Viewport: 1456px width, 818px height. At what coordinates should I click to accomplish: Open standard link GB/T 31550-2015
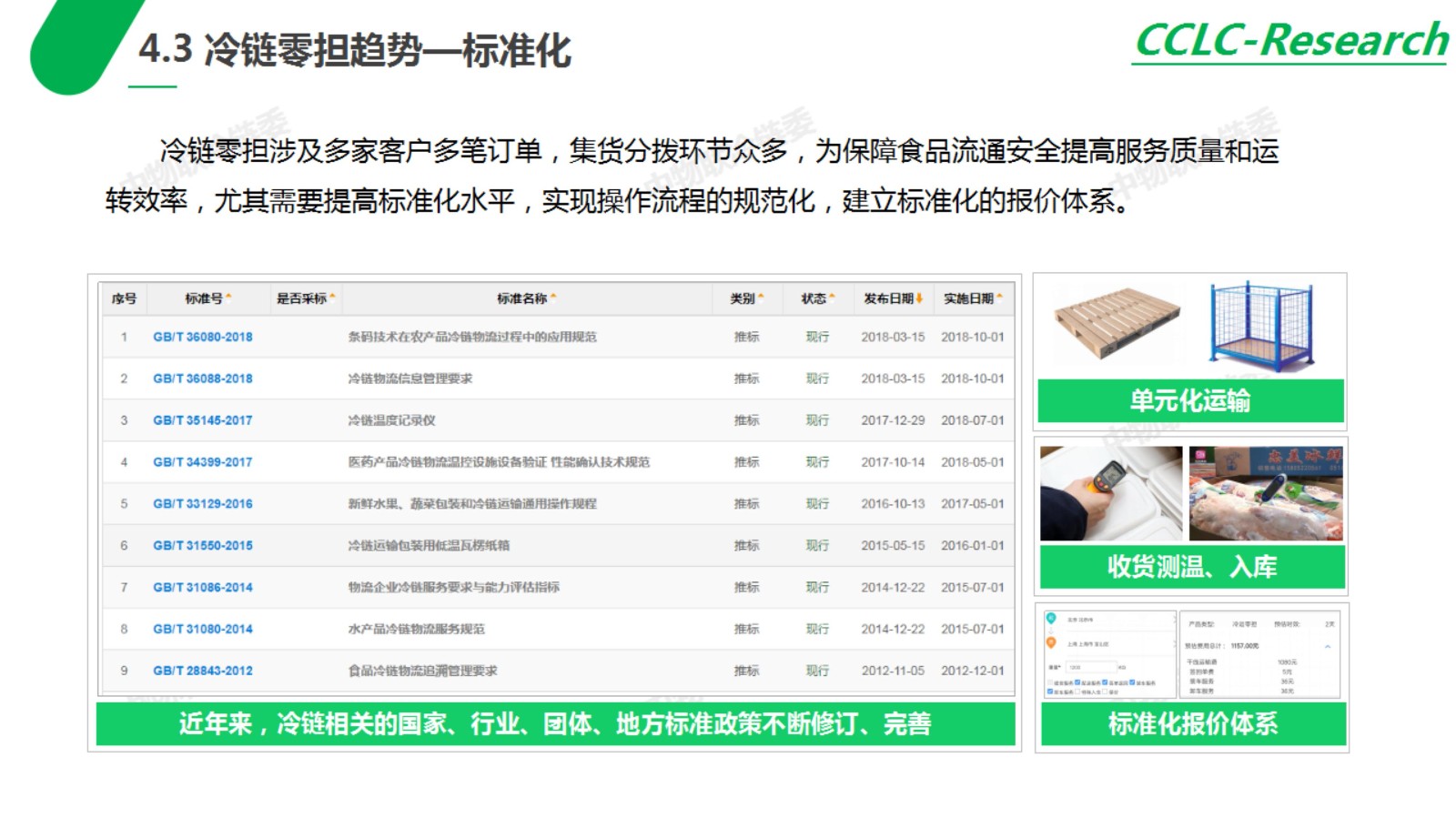(x=202, y=545)
